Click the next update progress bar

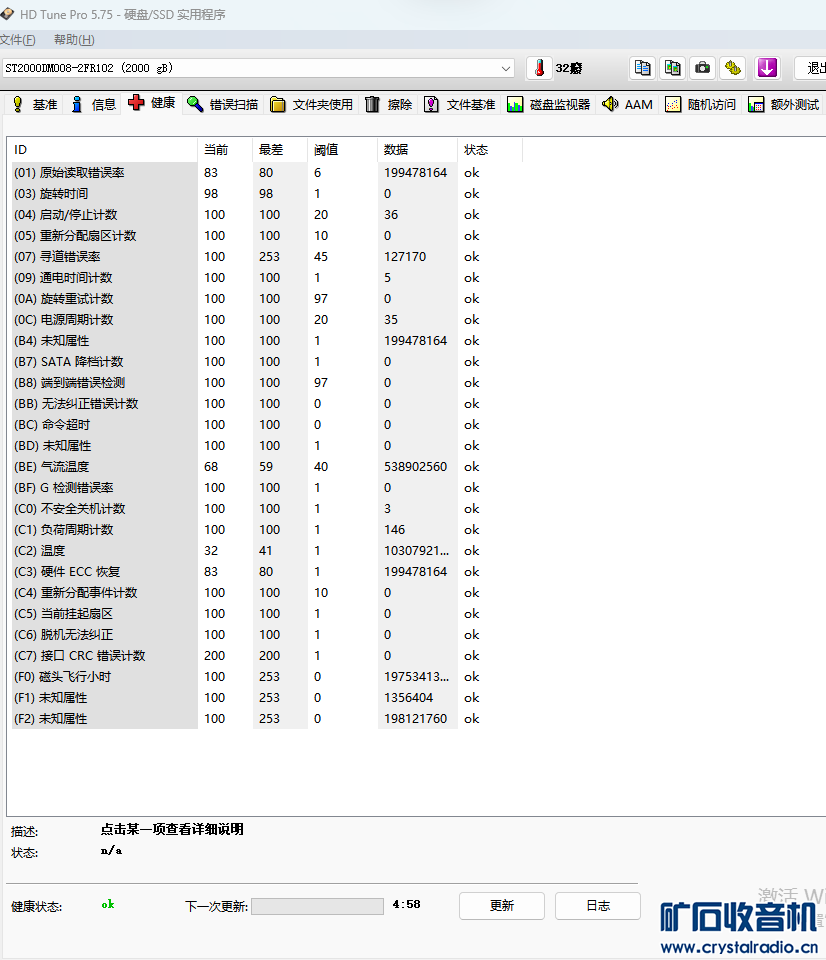[x=317, y=906]
